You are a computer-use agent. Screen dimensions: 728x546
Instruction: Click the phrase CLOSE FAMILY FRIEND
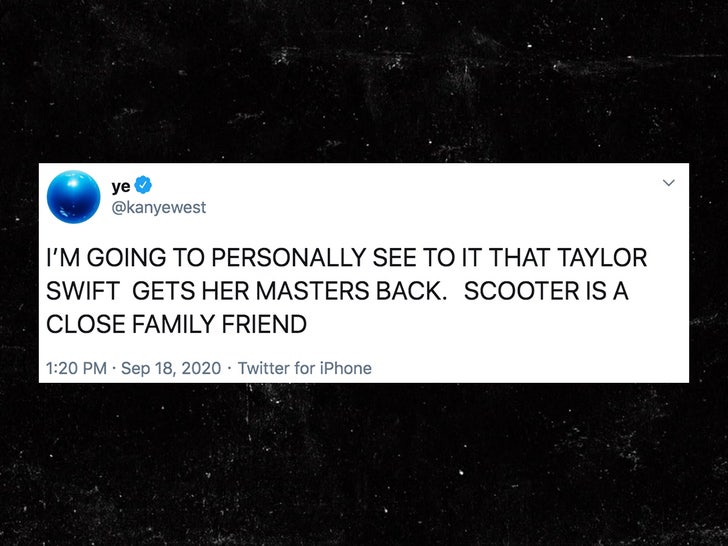[176, 324]
